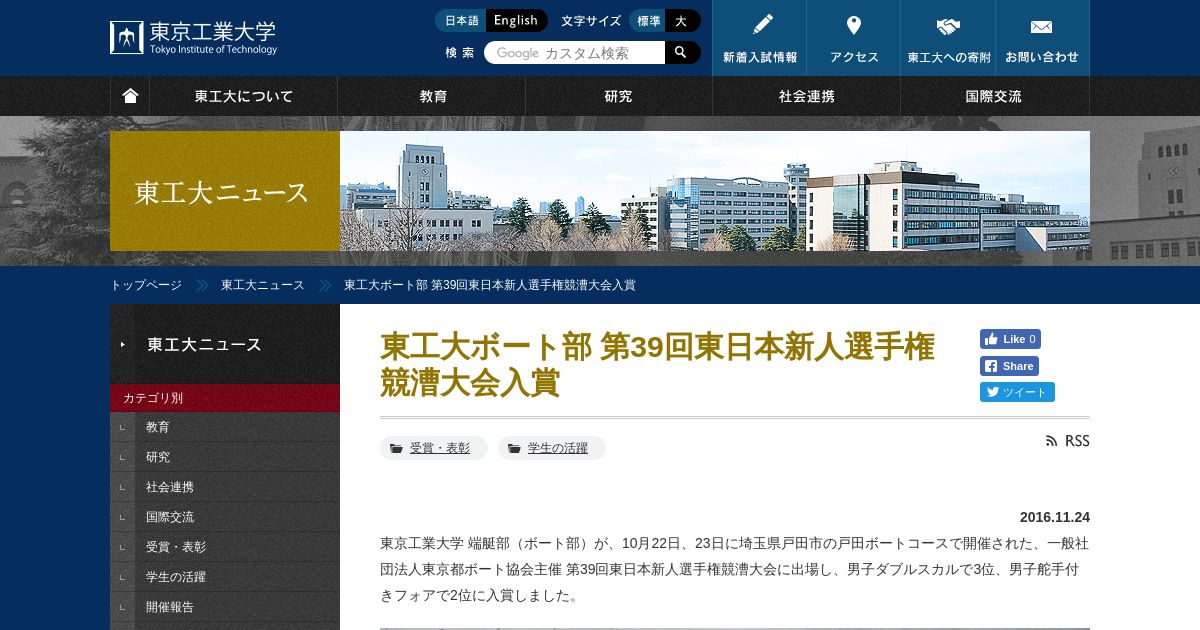Switch language to English
The image size is (1200, 630).
(517, 20)
